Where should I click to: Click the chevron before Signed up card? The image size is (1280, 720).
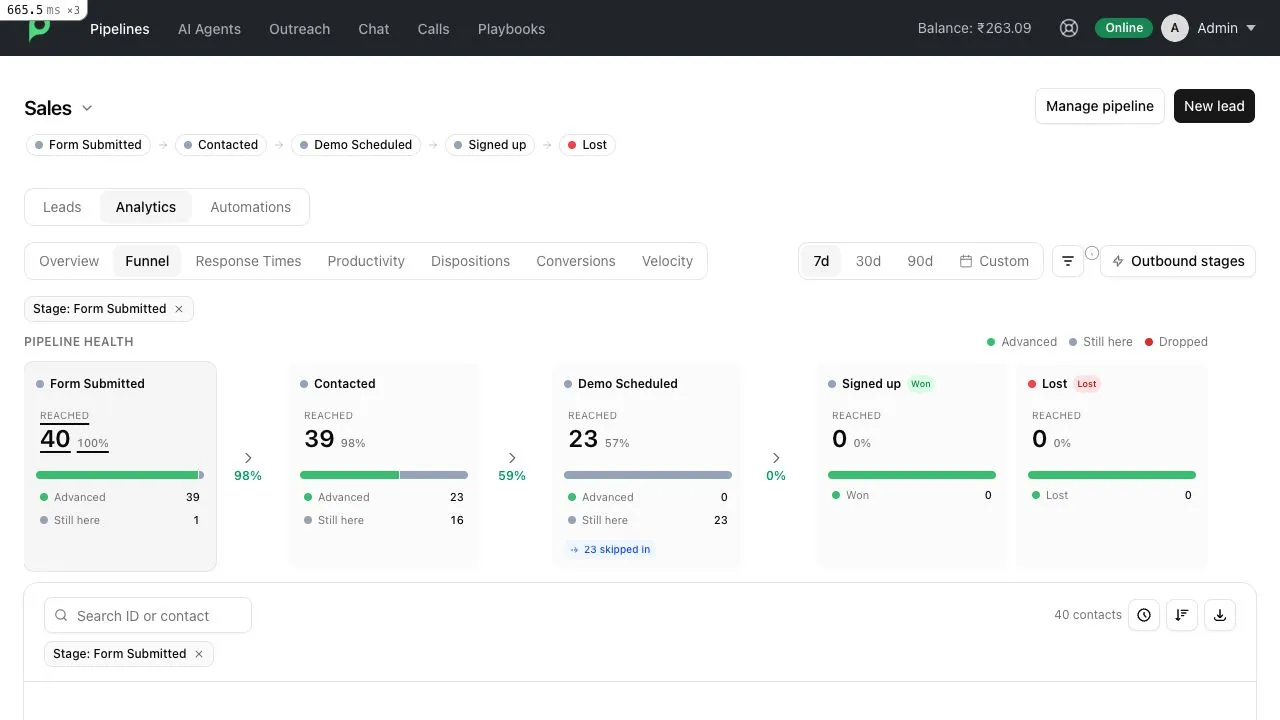coord(776,458)
